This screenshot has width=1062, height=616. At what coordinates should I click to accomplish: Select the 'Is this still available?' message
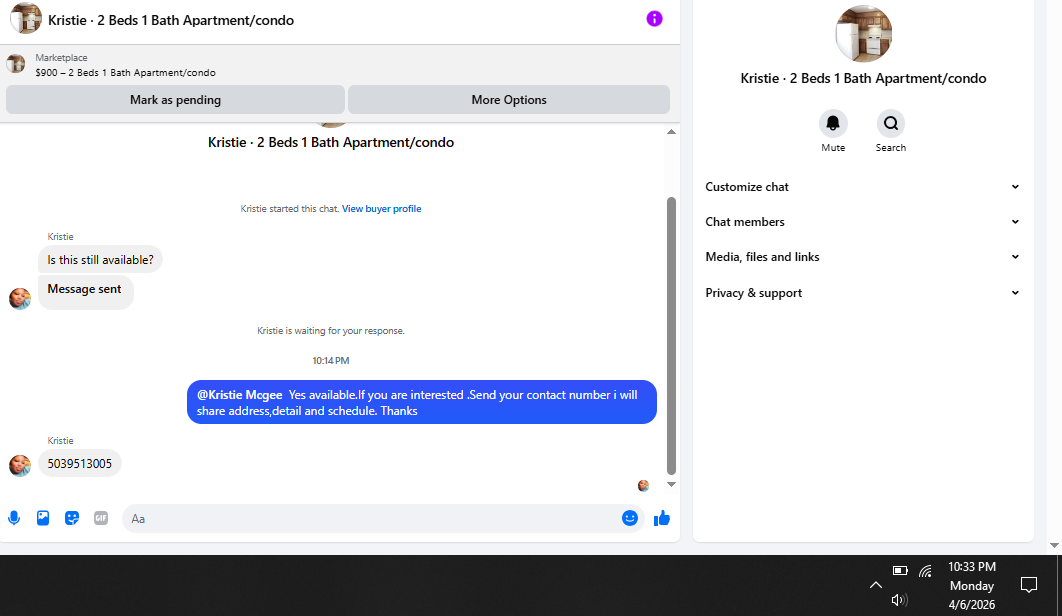tap(100, 260)
